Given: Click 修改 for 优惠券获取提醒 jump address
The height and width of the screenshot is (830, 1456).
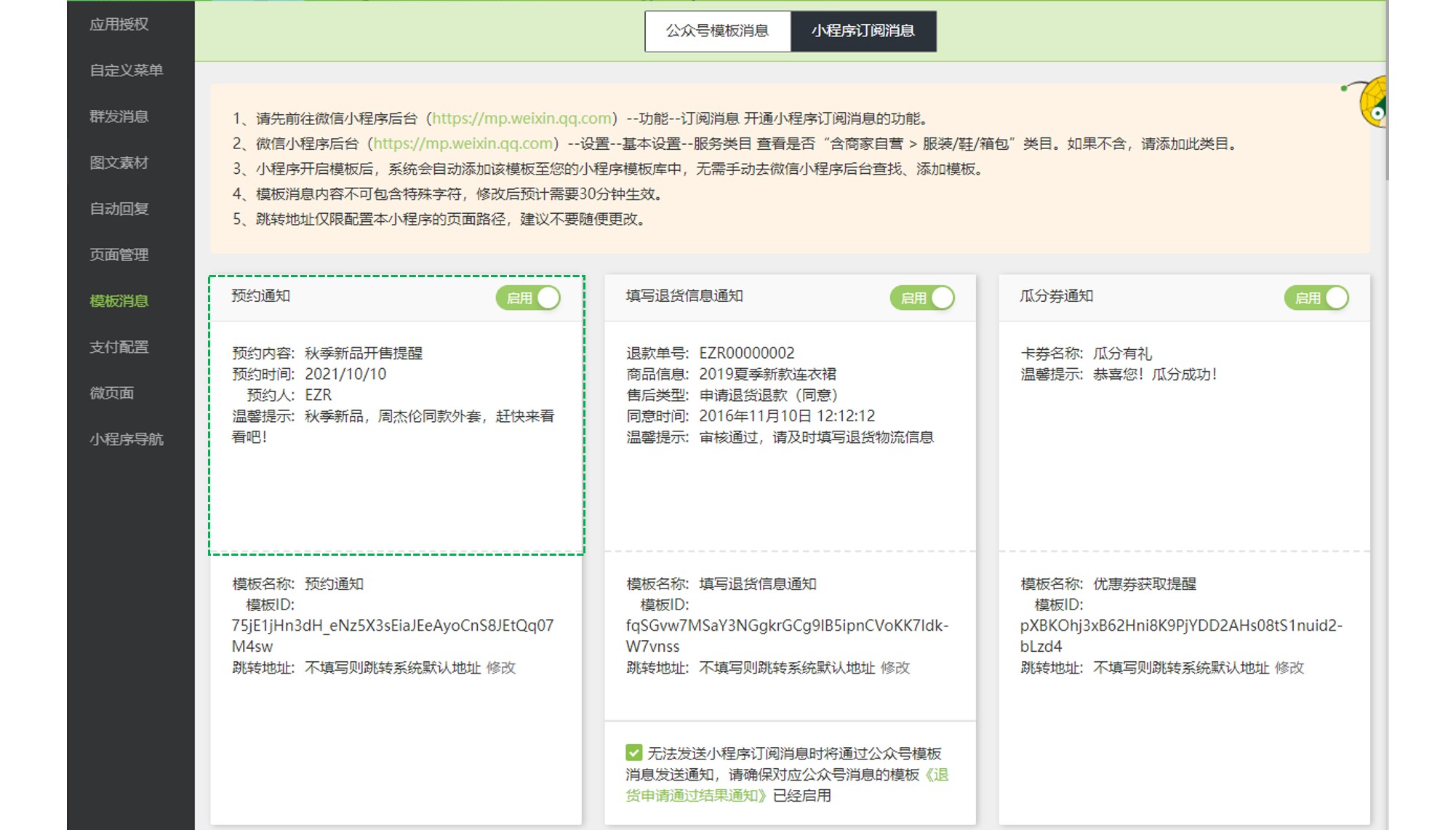Looking at the screenshot, I should (1289, 668).
